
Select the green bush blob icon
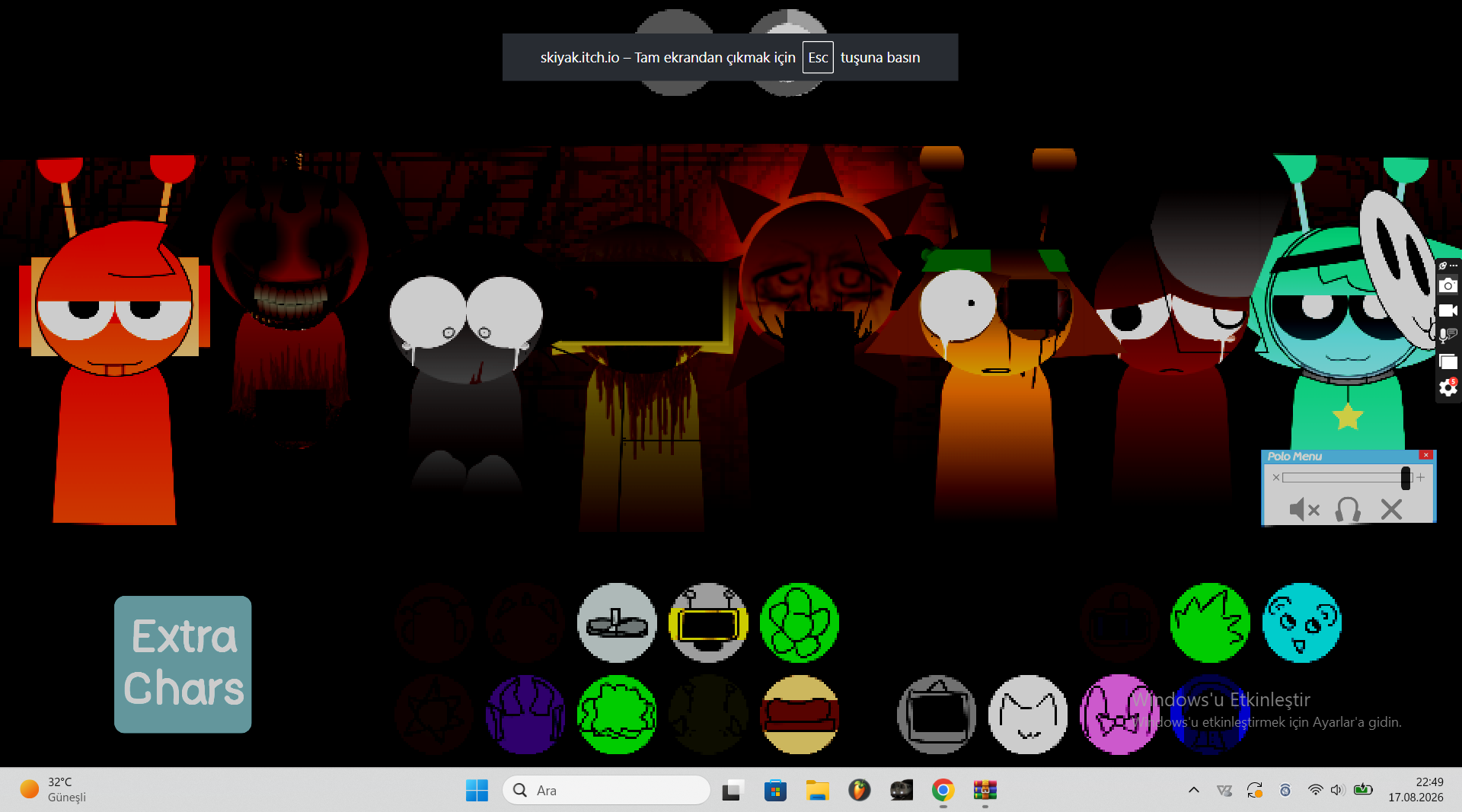(617, 715)
